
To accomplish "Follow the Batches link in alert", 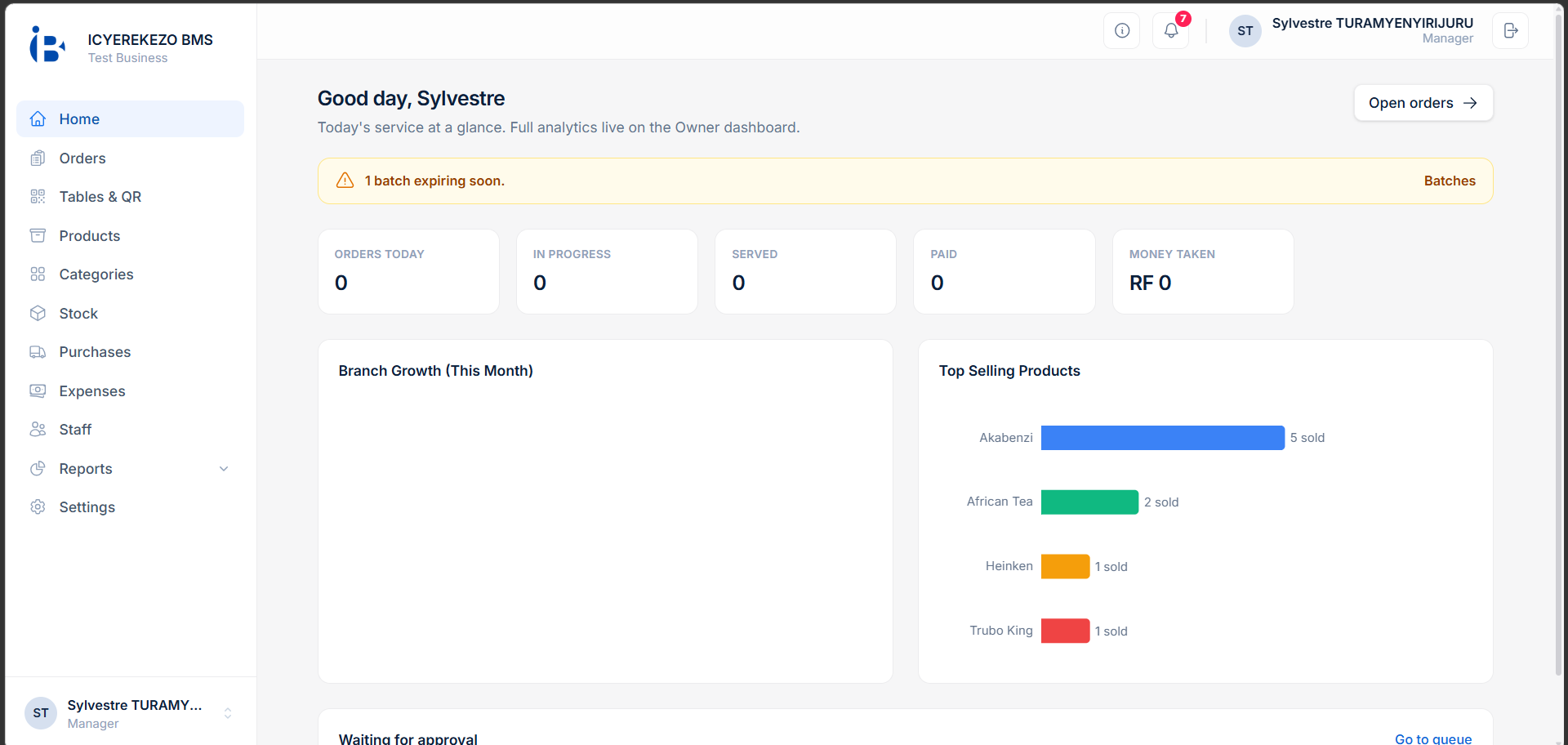I will coord(1450,181).
